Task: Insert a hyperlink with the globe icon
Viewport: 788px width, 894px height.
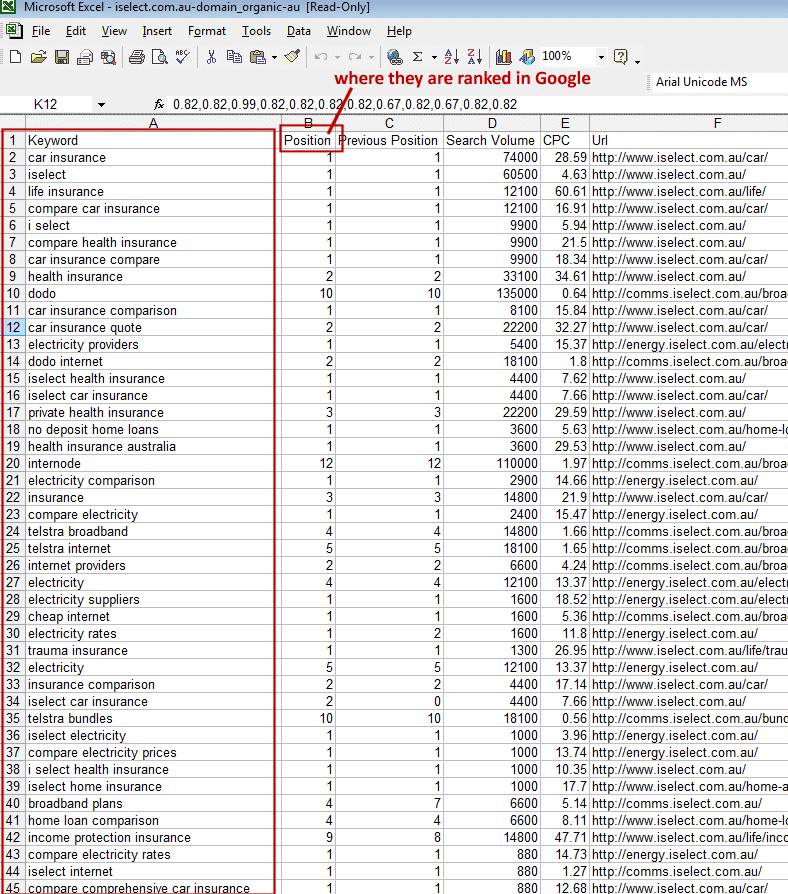Action: point(394,56)
